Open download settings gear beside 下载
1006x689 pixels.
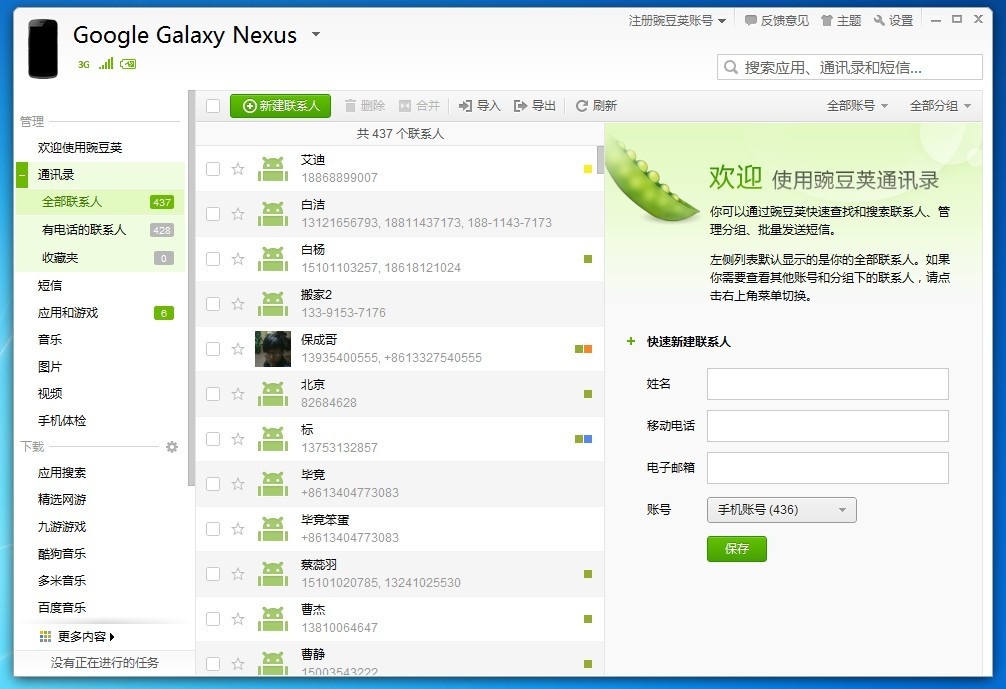172,447
